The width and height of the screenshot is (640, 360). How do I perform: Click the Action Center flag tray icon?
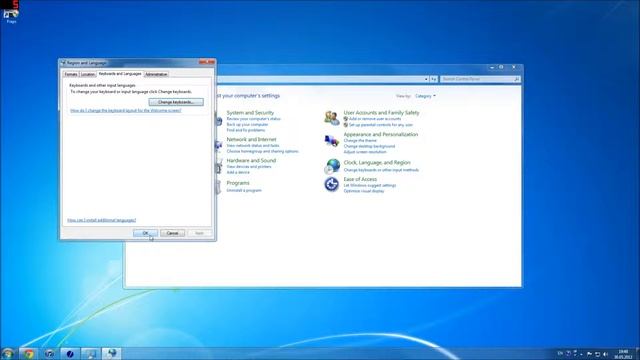(589, 354)
